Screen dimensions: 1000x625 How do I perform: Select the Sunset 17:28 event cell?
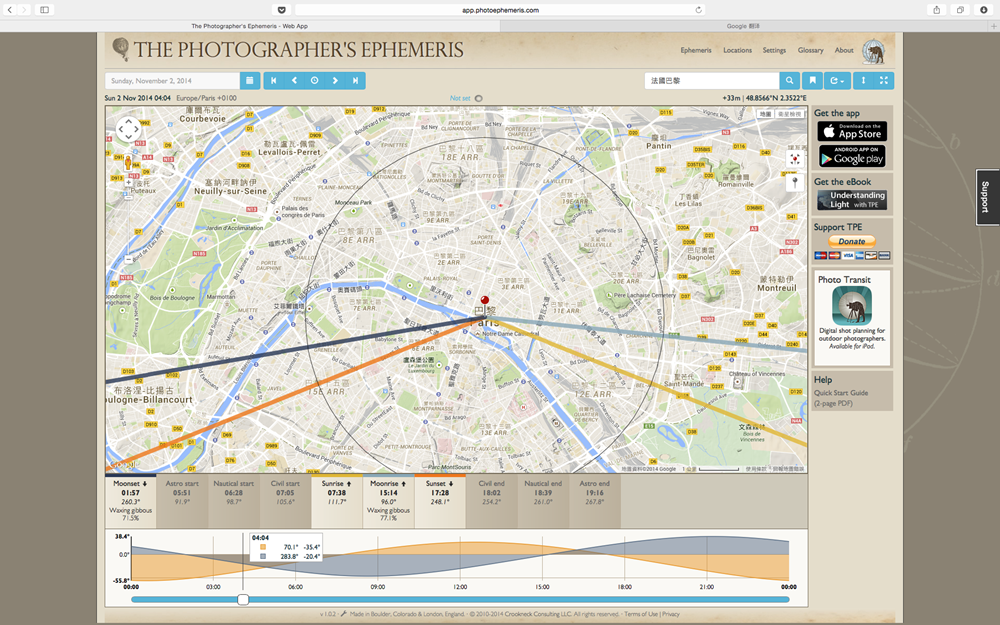click(x=440, y=501)
